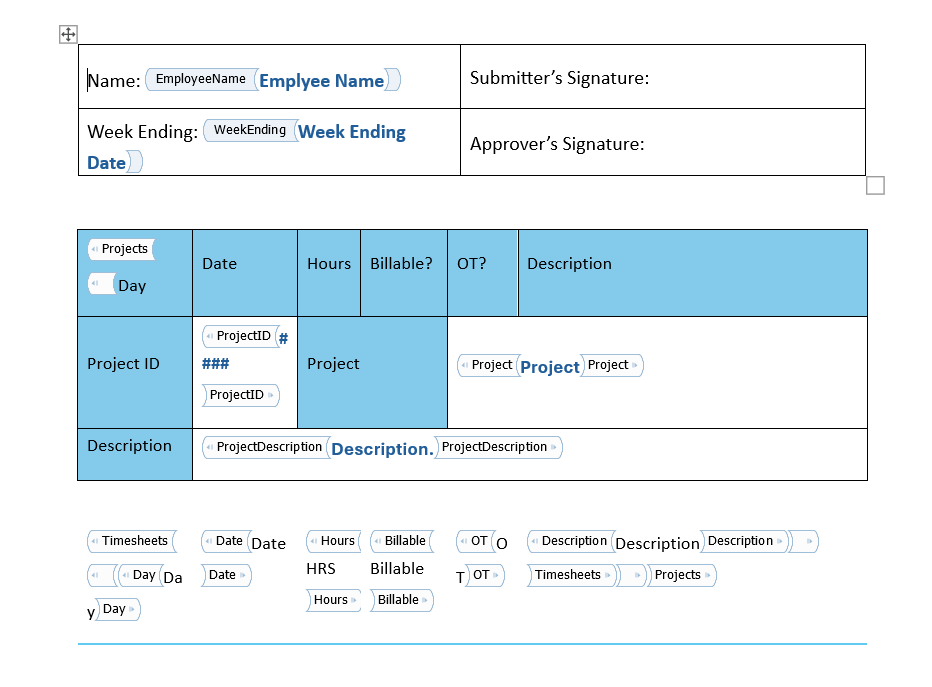Viewport: 932px width, 687px height.
Task: Click the Approver's Signature cell
Action: click(x=663, y=142)
